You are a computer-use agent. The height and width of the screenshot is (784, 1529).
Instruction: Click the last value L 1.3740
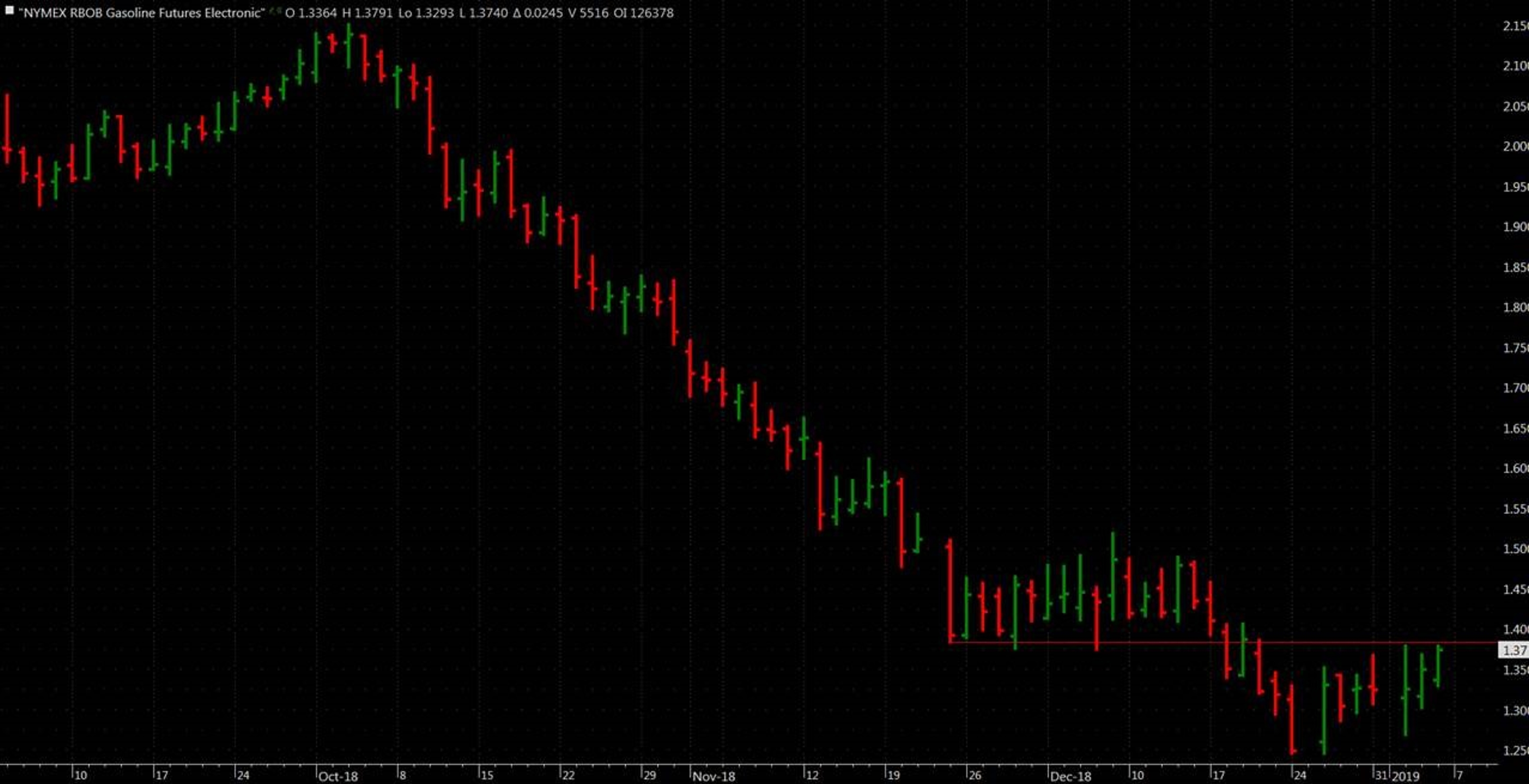(x=484, y=12)
